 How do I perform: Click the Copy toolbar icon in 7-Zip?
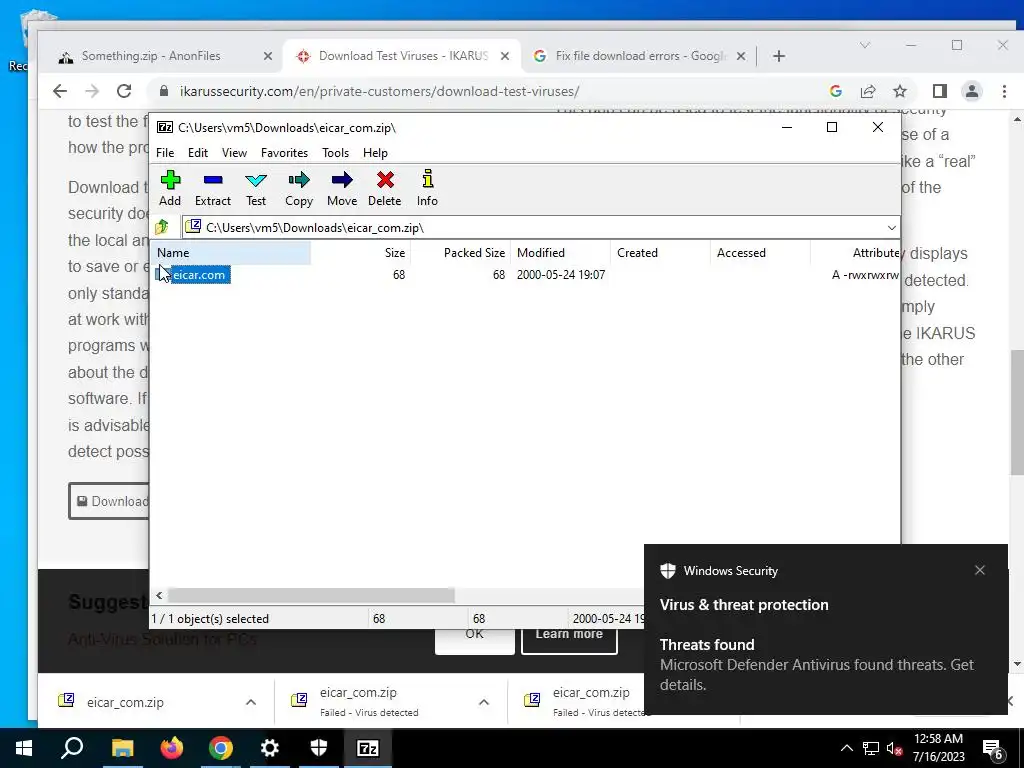click(x=298, y=188)
